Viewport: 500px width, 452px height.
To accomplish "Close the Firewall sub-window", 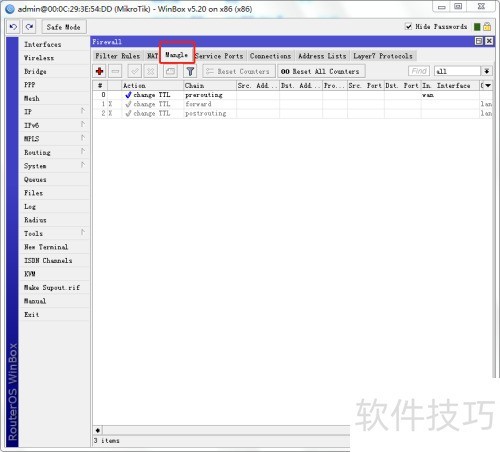I will point(489,41).
